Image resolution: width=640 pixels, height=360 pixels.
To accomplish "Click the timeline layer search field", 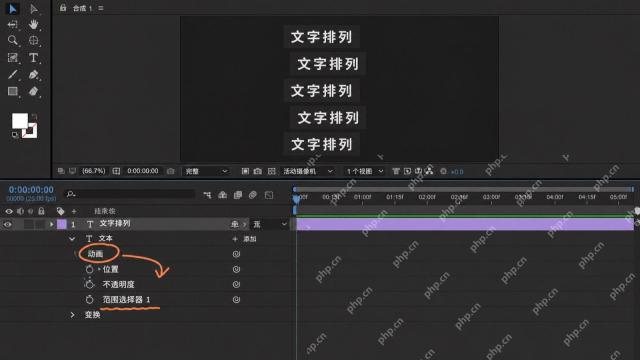I will click(130, 194).
